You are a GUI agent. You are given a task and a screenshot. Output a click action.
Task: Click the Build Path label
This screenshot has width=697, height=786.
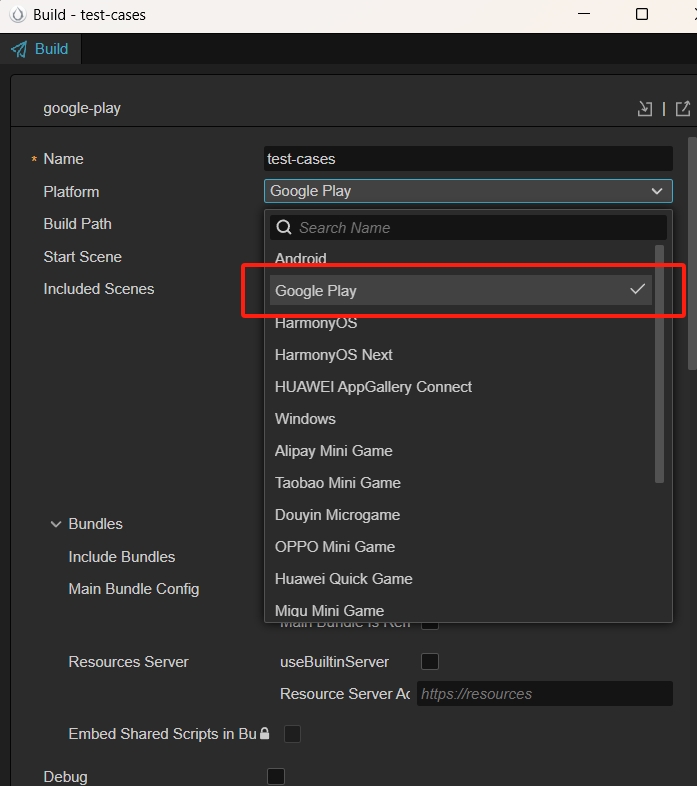click(x=78, y=224)
